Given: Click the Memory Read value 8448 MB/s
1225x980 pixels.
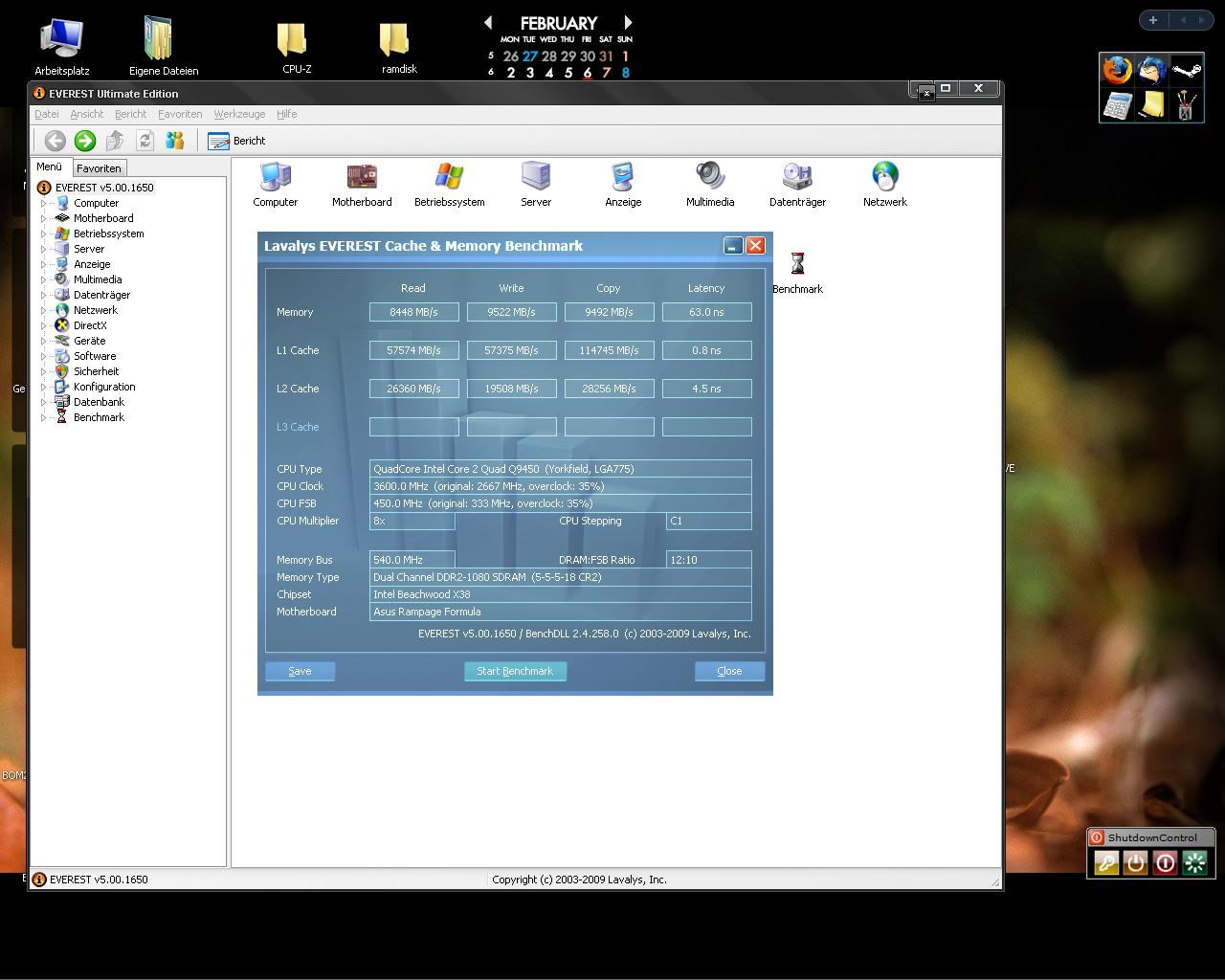Looking at the screenshot, I should point(413,312).
